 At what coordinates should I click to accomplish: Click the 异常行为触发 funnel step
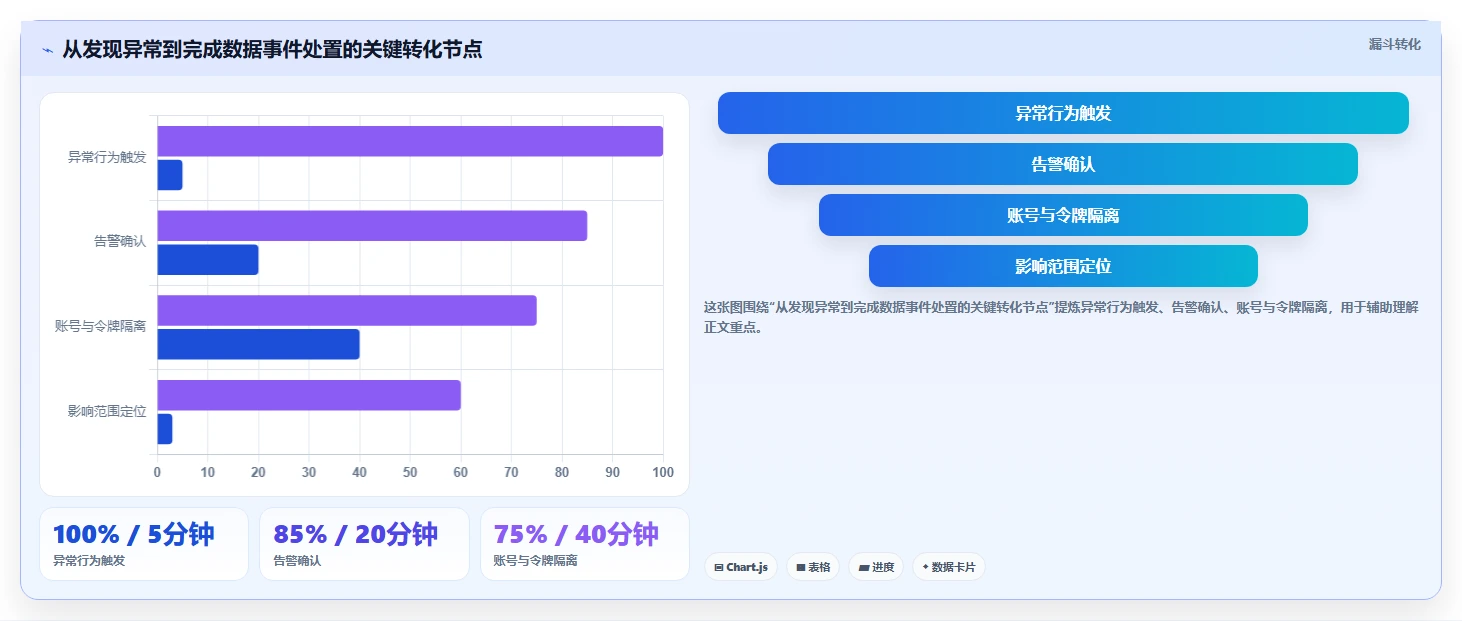pos(1063,113)
